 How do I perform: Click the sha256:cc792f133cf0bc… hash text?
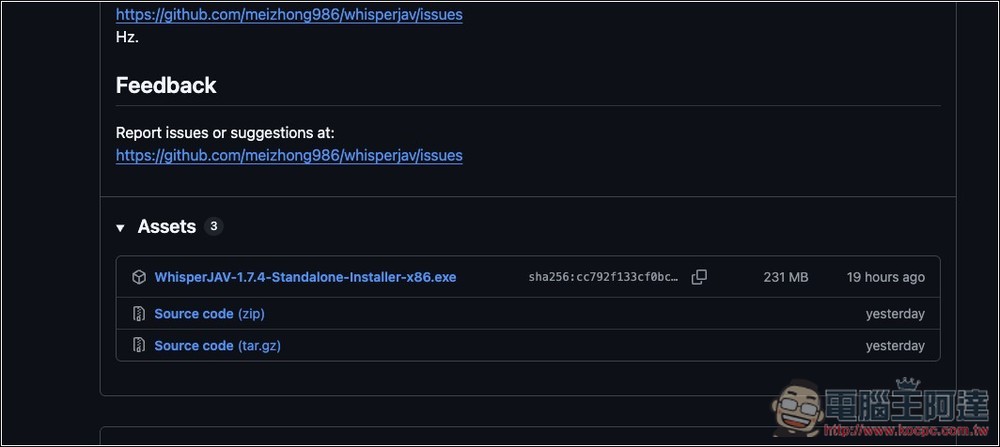point(603,277)
